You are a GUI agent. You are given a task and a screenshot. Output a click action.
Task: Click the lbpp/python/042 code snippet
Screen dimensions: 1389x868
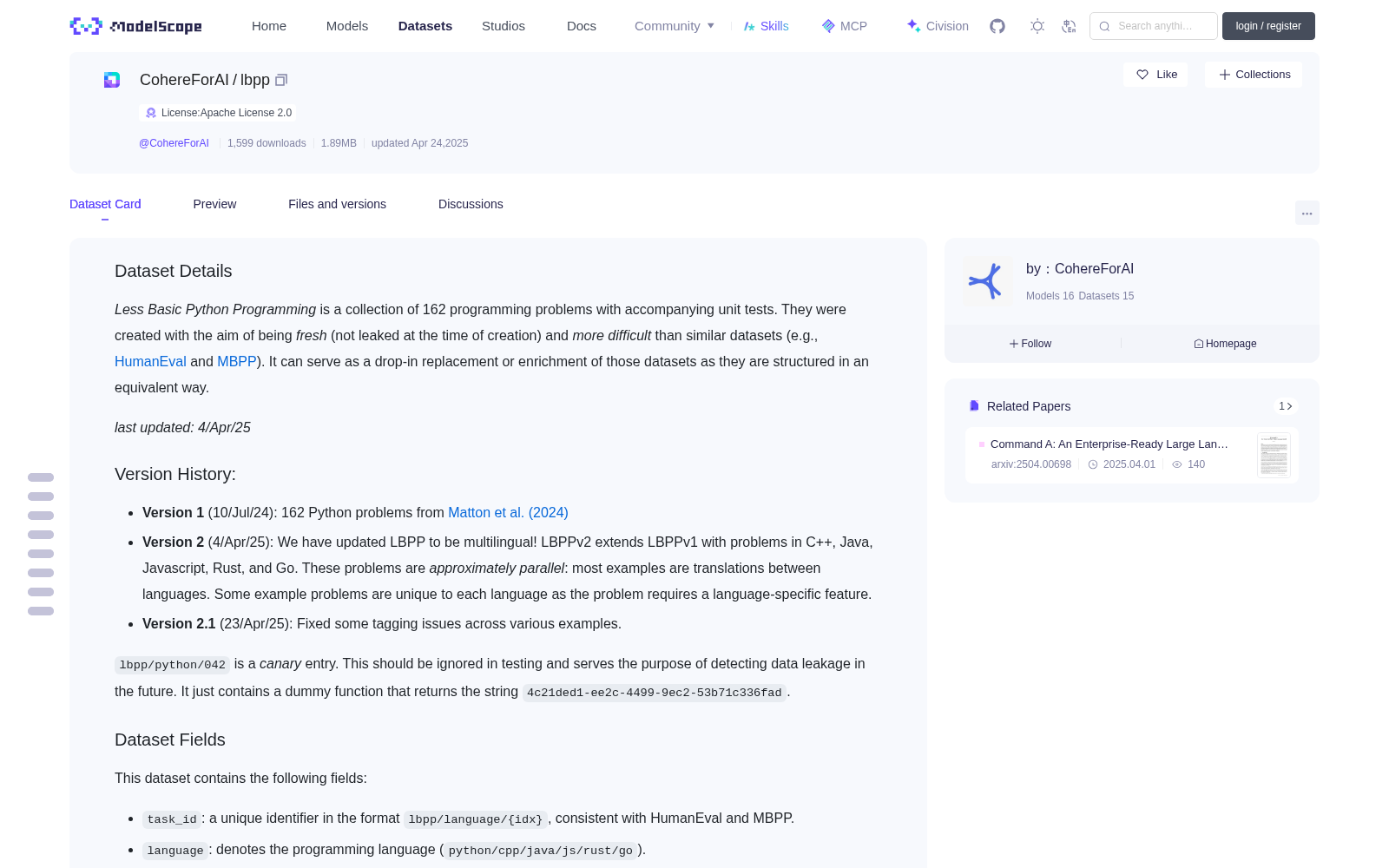coord(173,665)
